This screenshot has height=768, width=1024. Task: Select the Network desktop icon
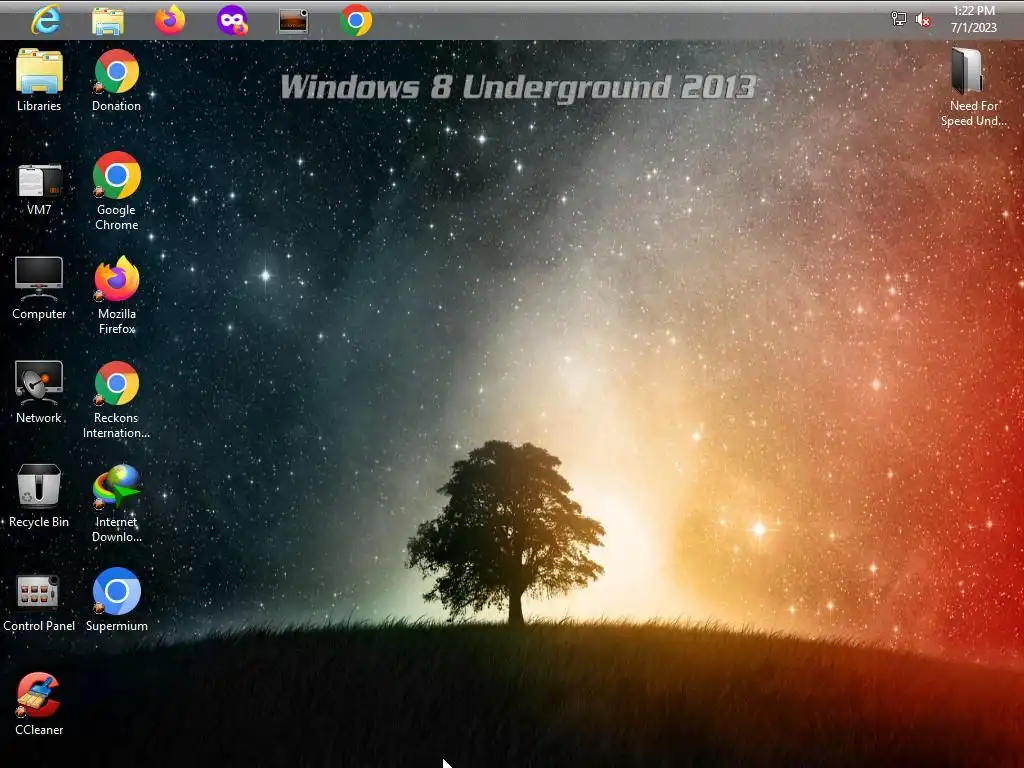pyautogui.click(x=39, y=392)
